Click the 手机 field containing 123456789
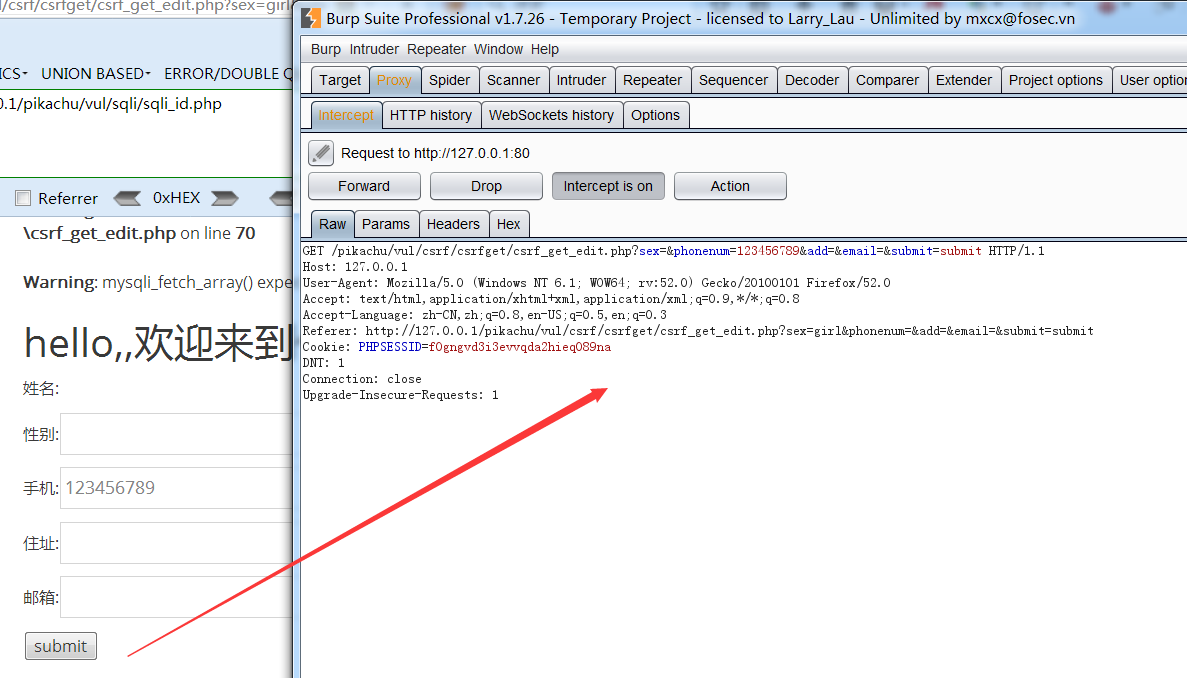The height and width of the screenshot is (678, 1187). point(176,488)
